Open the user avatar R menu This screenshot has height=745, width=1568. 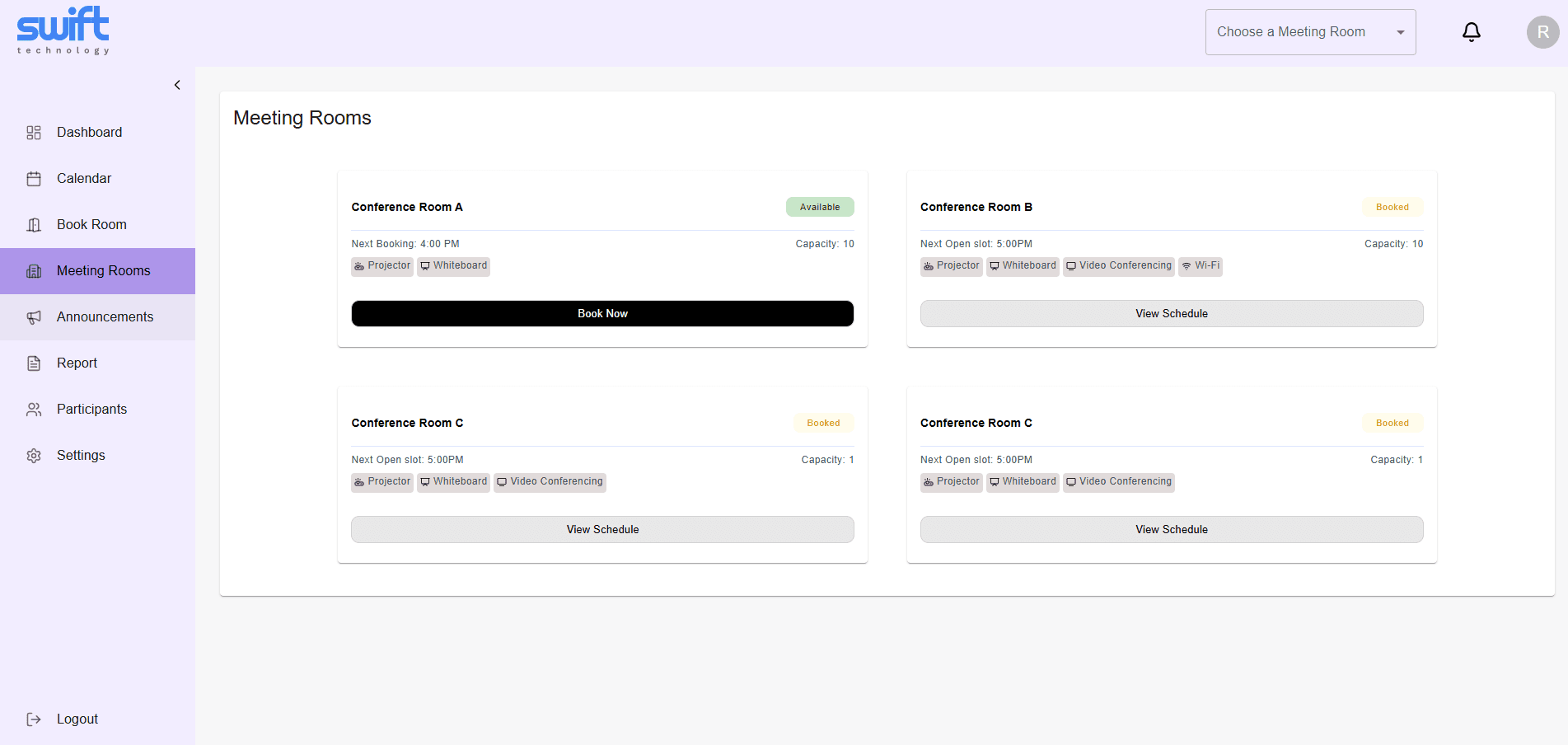click(x=1542, y=32)
